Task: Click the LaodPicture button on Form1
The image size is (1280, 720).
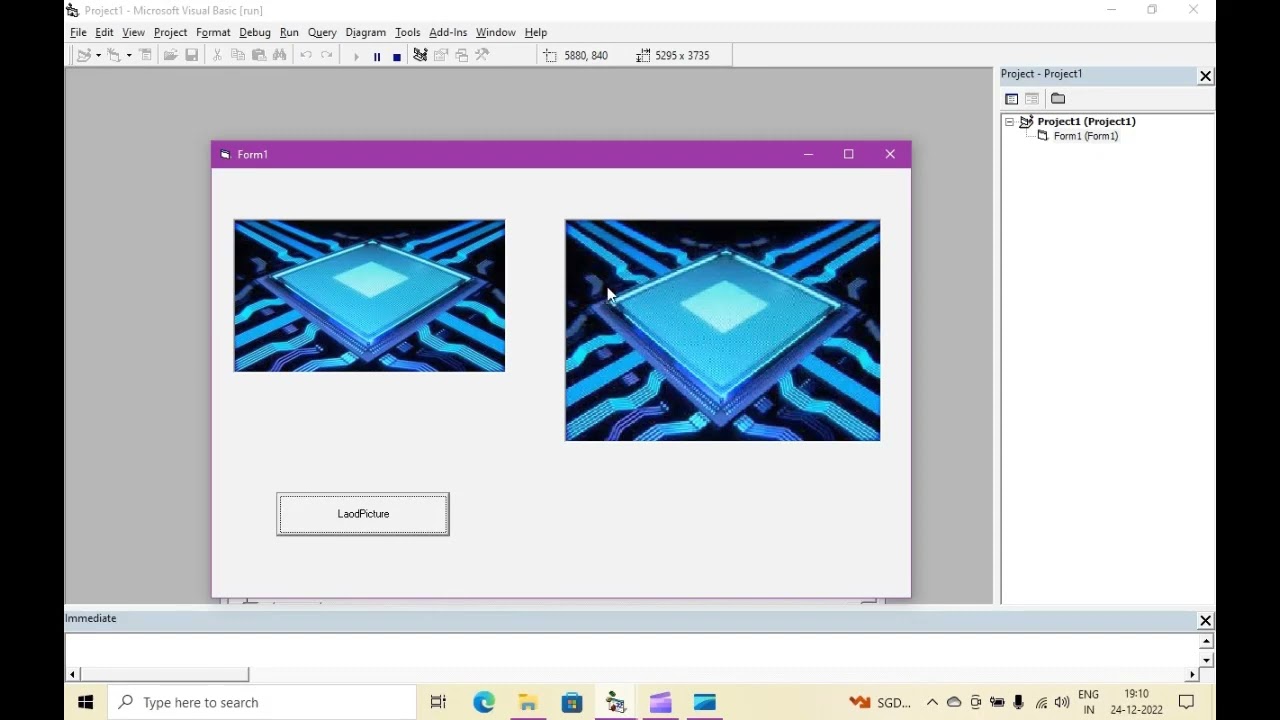Action: coord(363,514)
